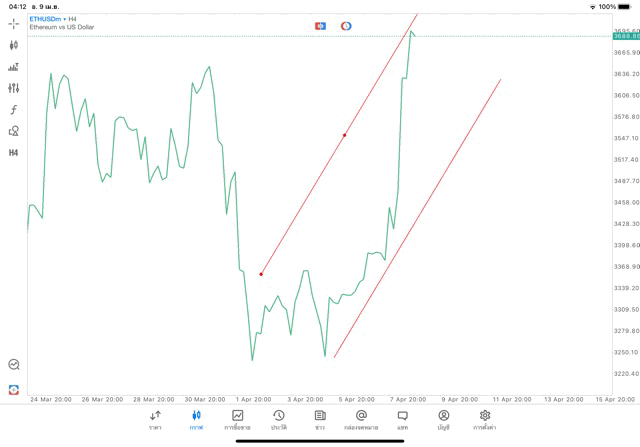
Task: Open chart settings sliders icon
Action: [14, 88]
